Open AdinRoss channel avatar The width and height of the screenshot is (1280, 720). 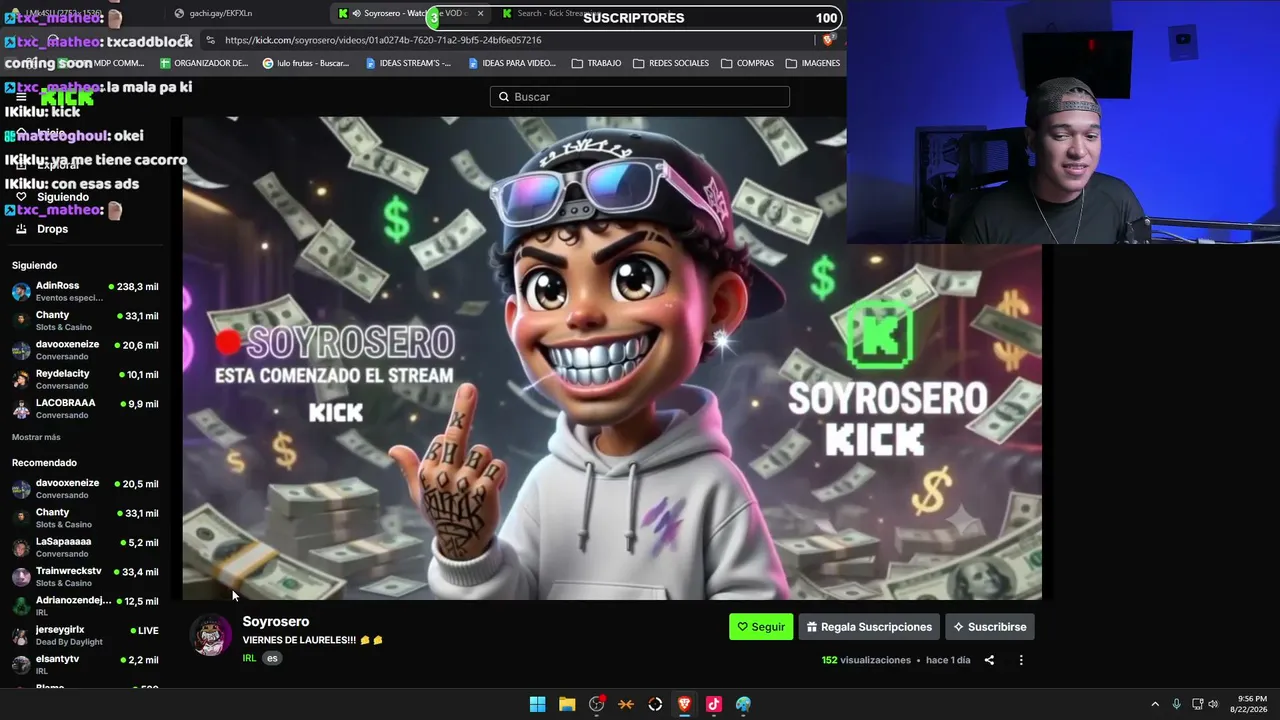[x=21, y=291]
